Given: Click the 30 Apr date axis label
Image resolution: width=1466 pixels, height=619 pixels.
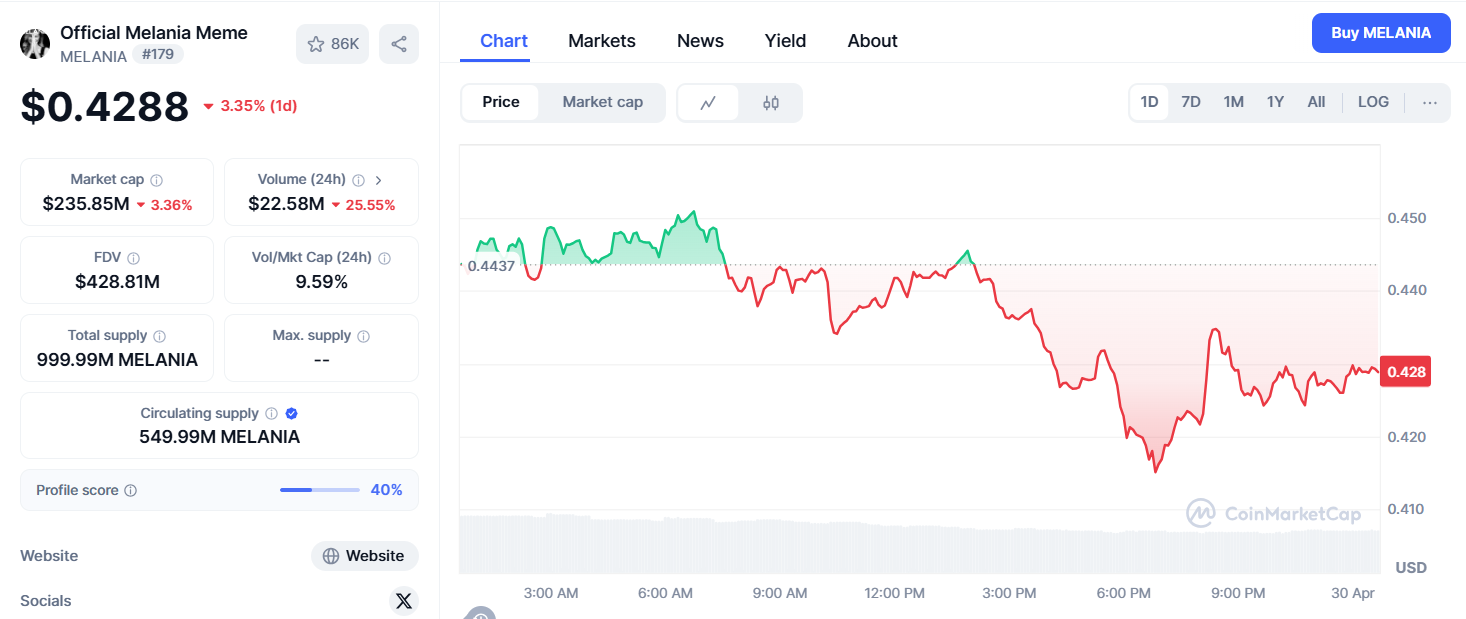Looking at the screenshot, I should tap(1354, 593).
